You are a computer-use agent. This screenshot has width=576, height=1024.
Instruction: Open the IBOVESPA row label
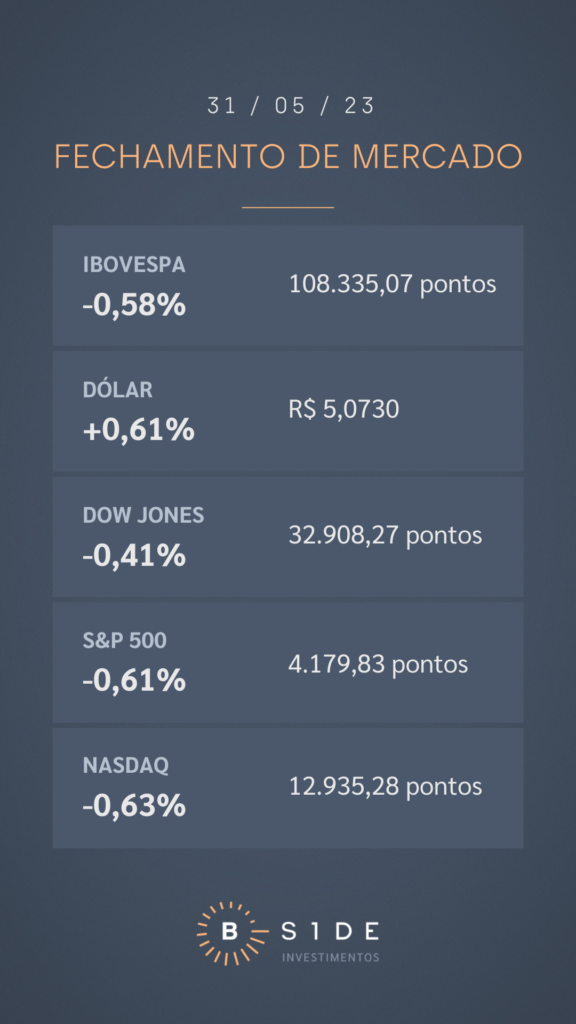134,264
